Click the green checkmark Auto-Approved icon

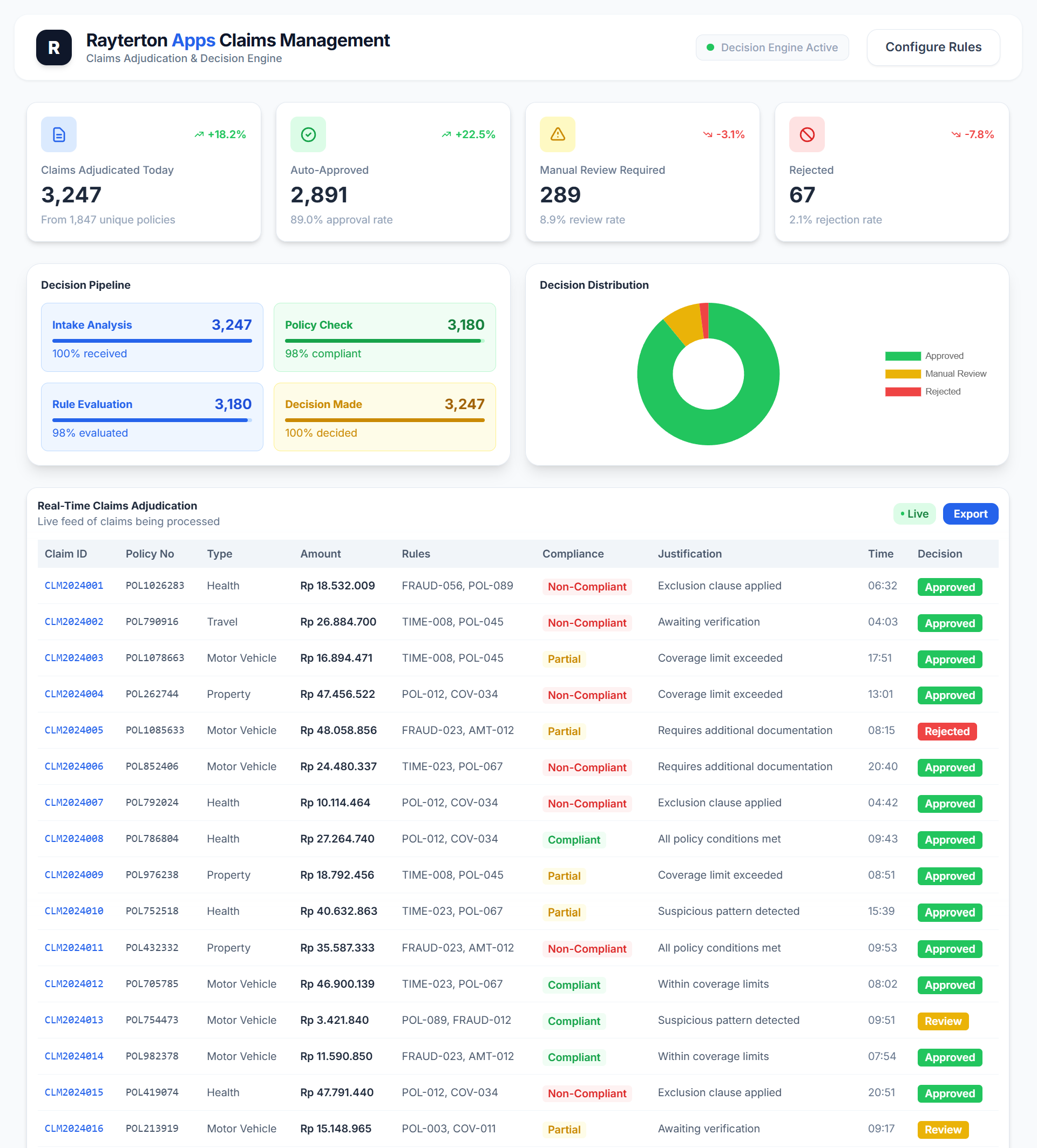point(308,134)
